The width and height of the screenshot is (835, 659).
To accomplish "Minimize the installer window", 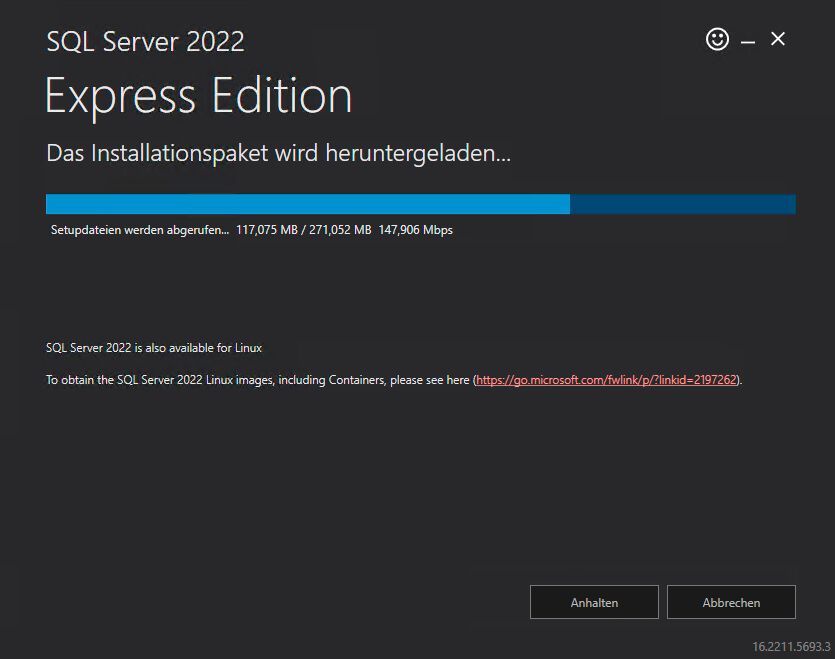I will click(747, 39).
